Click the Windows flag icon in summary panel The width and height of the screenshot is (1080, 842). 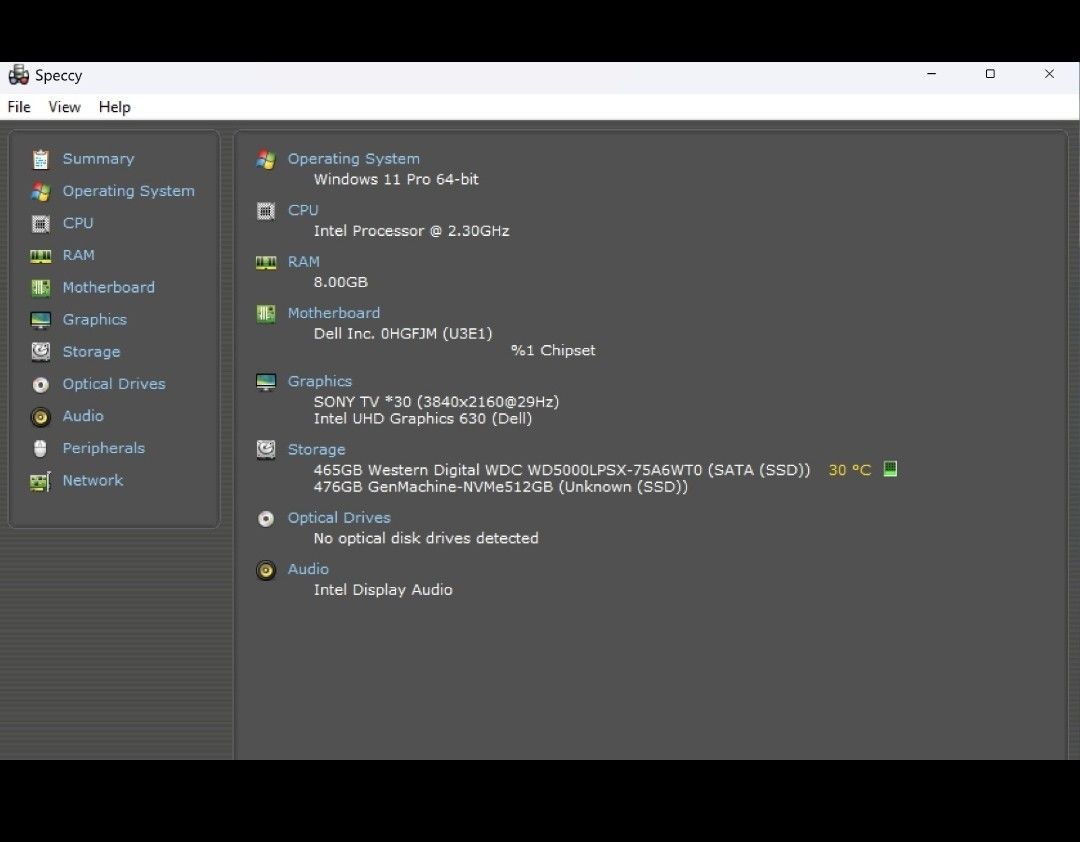point(266,160)
